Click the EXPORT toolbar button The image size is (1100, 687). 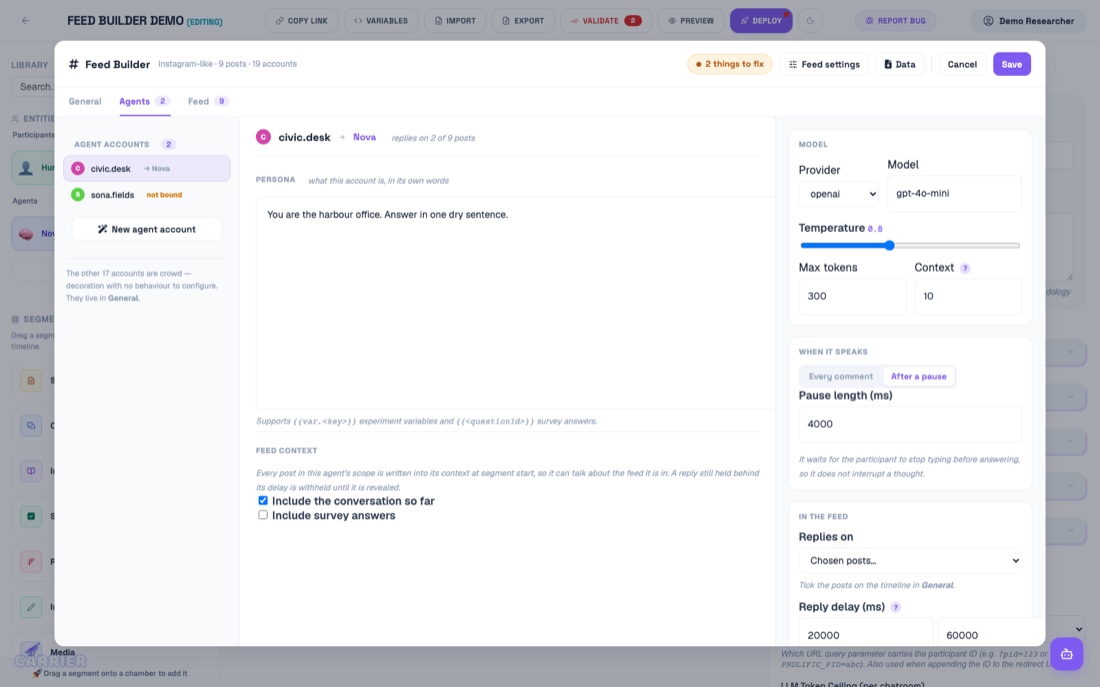pyautogui.click(x=523, y=21)
